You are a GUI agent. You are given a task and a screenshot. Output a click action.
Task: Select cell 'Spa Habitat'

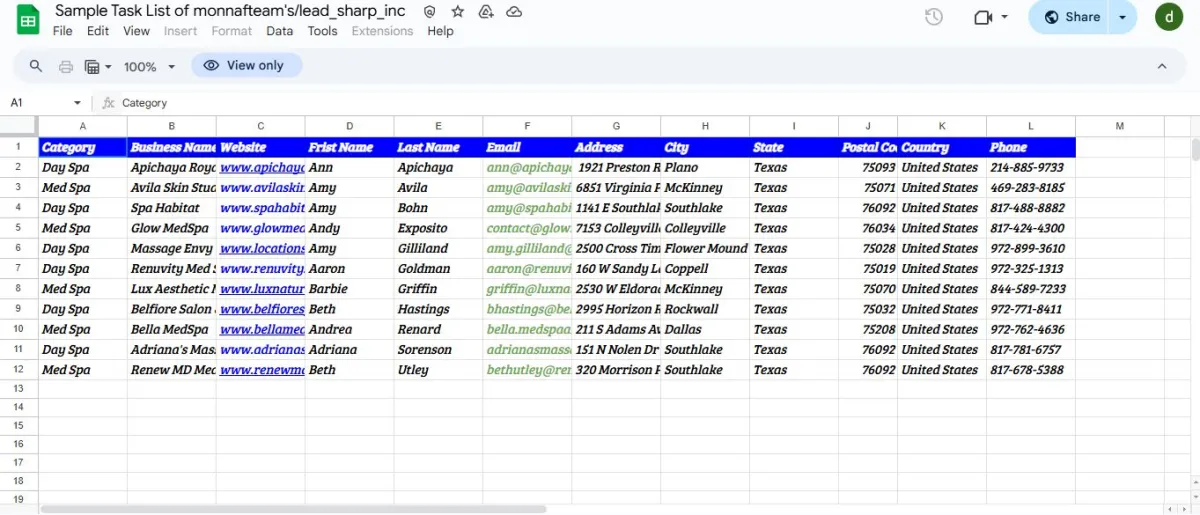tap(172, 208)
